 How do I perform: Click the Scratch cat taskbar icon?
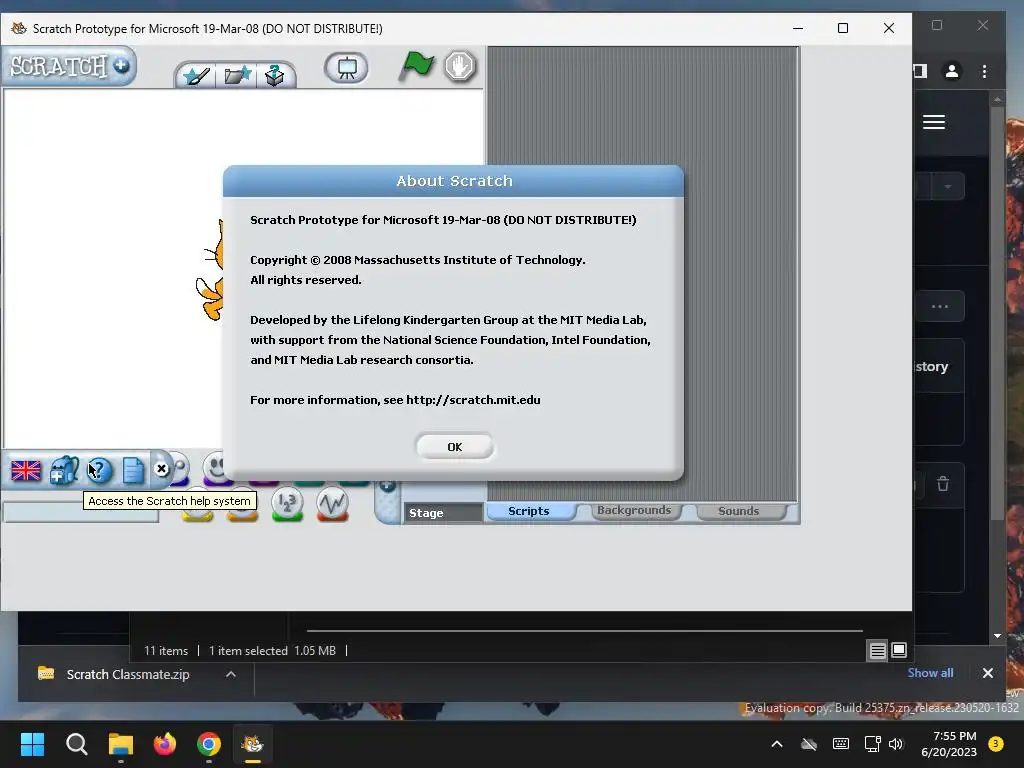tap(253, 744)
